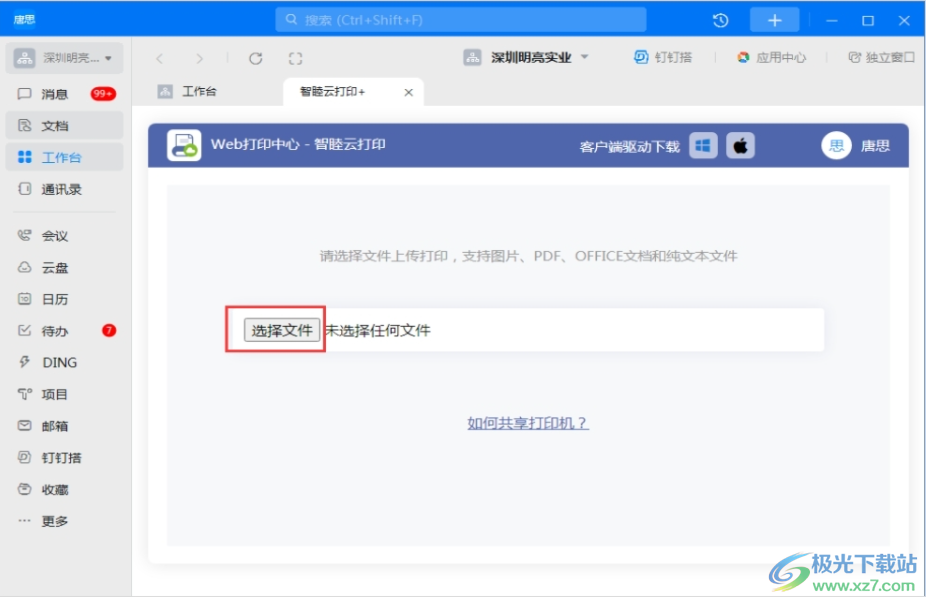The width and height of the screenshot is (928, 602).
Task: Click the 唐思 username in header
Action: 875,146
